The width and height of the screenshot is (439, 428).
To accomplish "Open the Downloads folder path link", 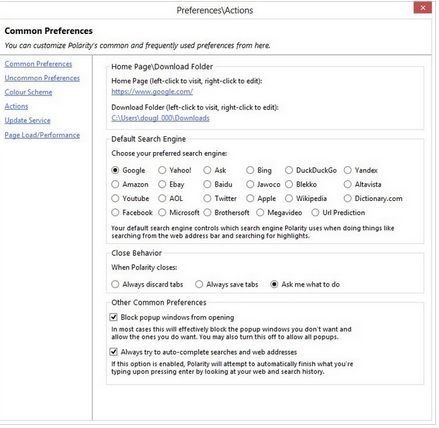I will coord(160,118).
